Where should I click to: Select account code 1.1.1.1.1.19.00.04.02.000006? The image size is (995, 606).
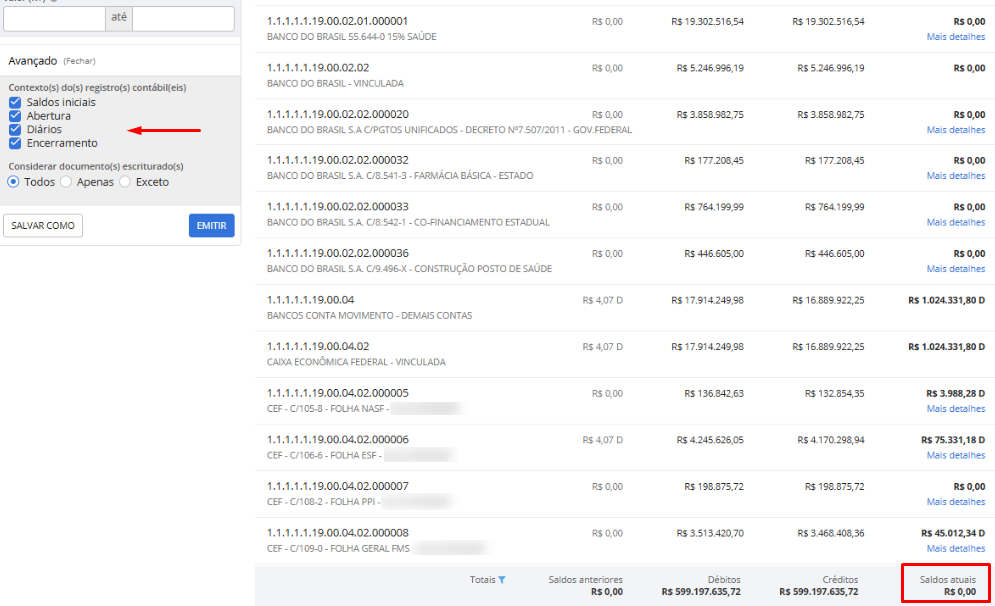[338, 440]
